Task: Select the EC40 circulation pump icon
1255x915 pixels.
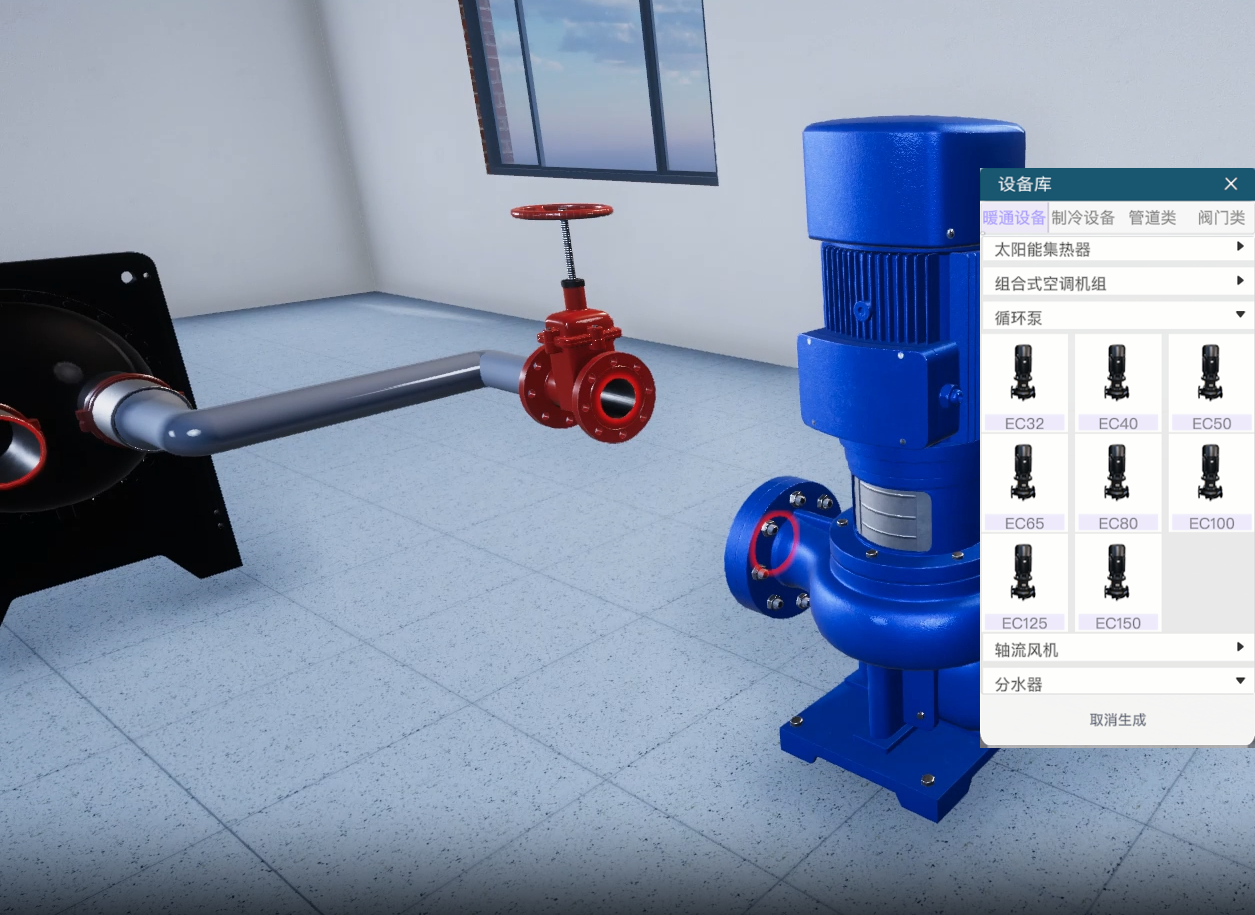Action: pos(1117,373)
